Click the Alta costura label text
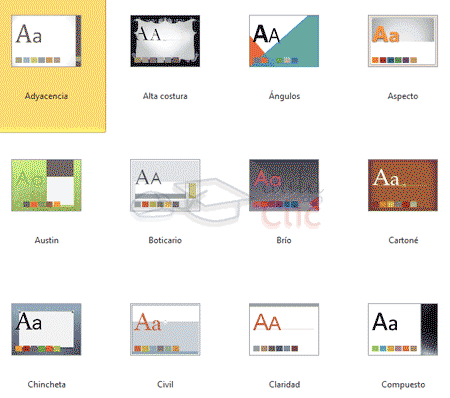 165,96
